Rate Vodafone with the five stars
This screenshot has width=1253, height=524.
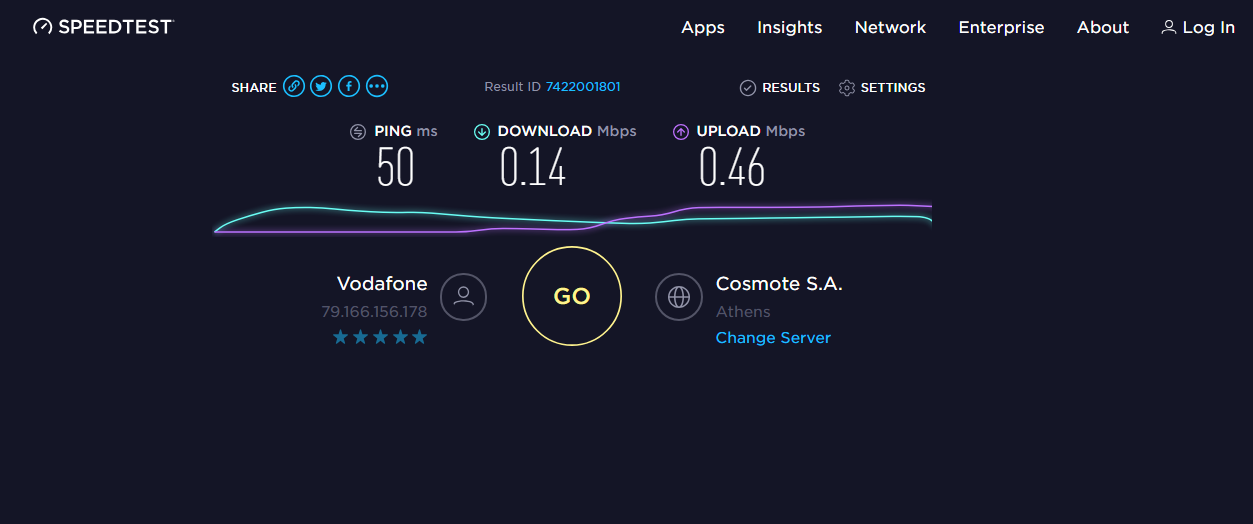[380, 338]
